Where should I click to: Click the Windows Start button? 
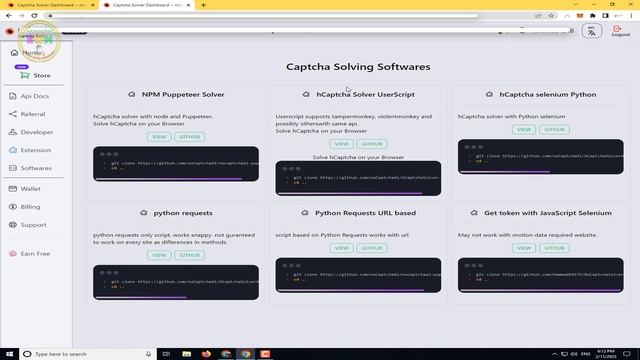pyautogui.click(x=9, y=354)
